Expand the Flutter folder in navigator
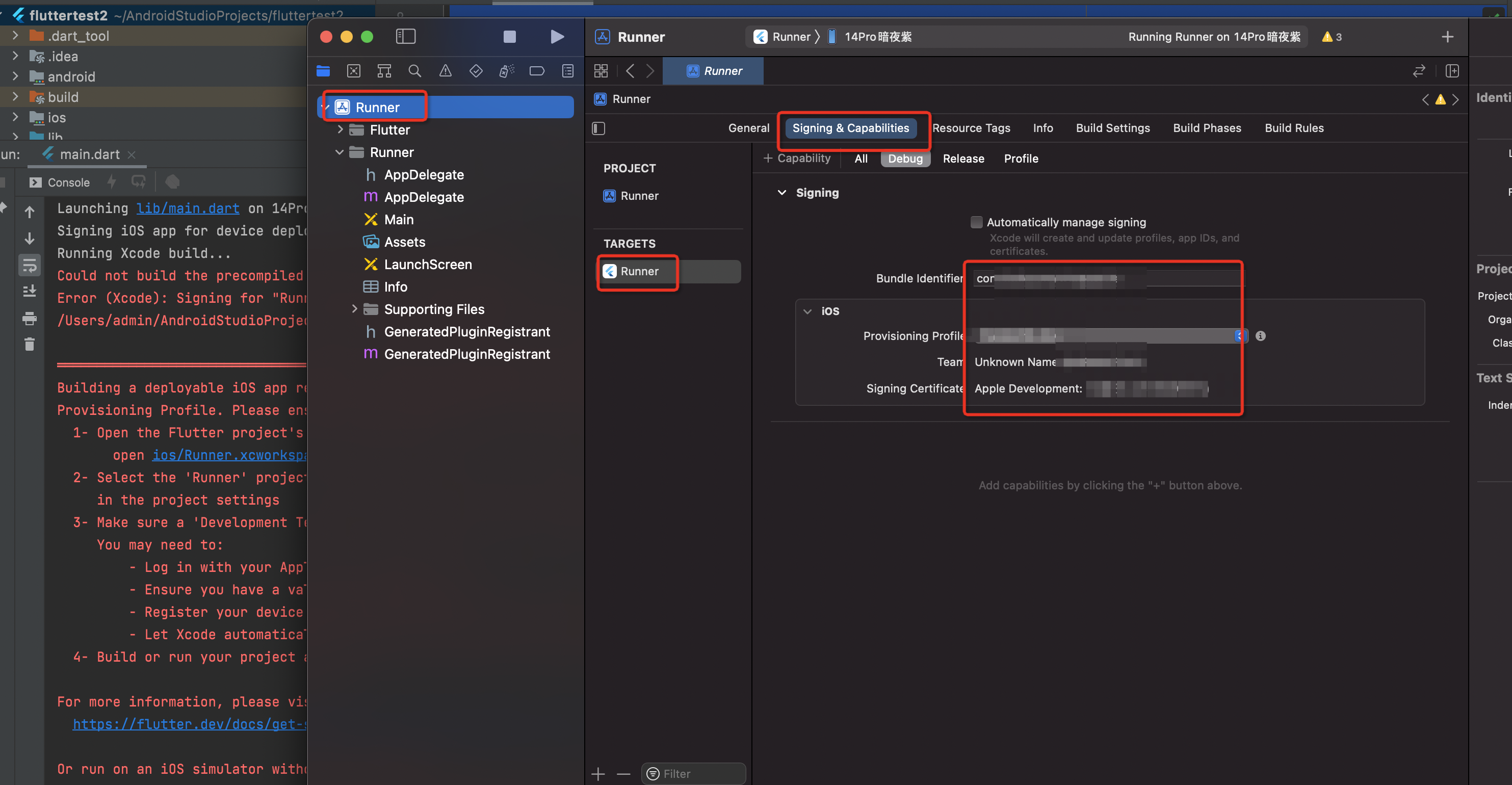1512x785 pixels. pyautogui.click(x=340, y=129)
